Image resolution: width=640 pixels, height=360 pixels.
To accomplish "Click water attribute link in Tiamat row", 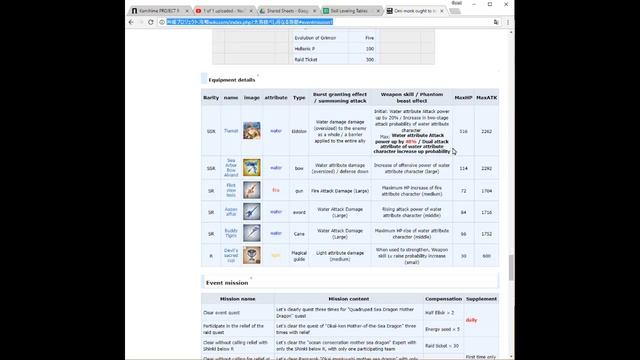I will (x=276, y=131).
